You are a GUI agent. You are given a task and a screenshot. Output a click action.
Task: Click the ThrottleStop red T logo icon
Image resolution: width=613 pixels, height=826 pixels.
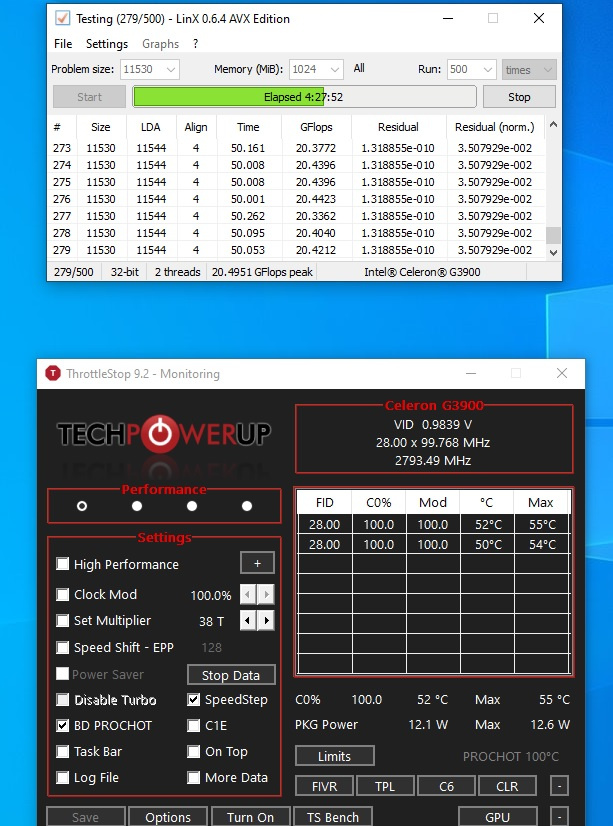(x=53, y=373)
